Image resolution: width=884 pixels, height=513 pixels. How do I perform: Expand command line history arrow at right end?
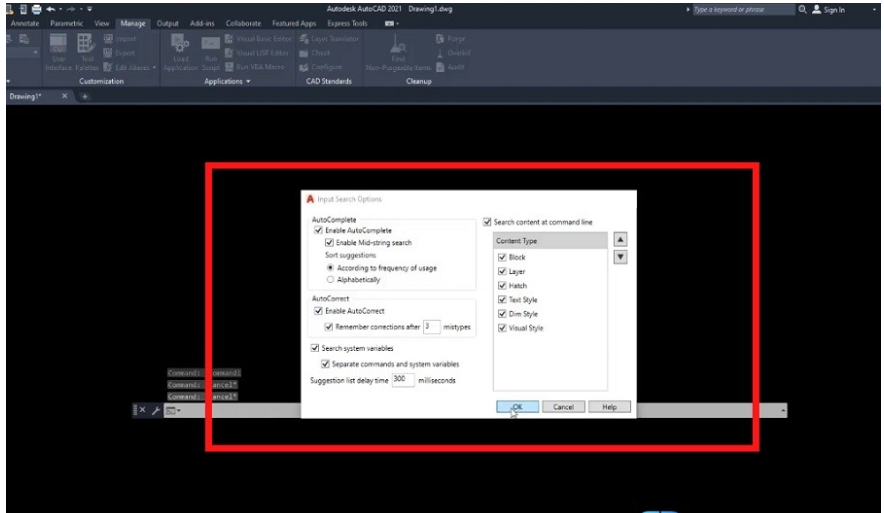pyautogui.click(x=783, y=411)
